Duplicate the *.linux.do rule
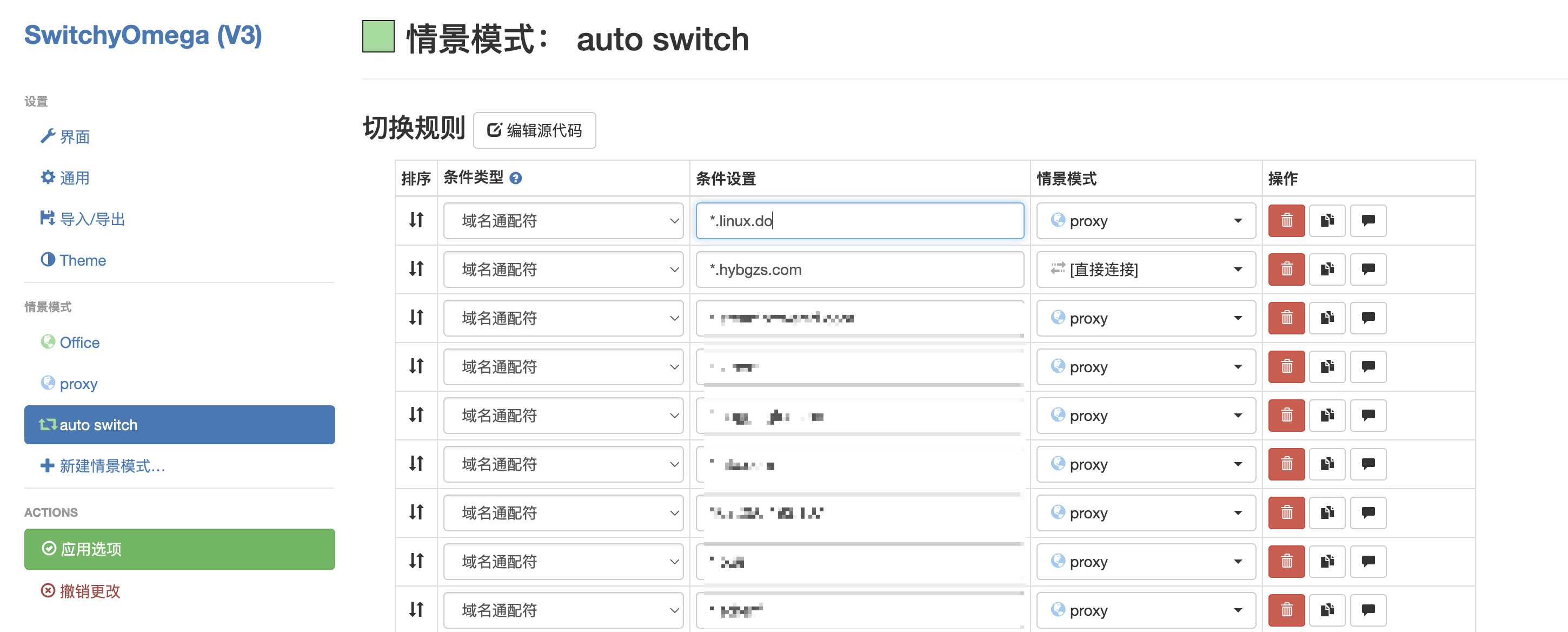Viewport: 1568px width, 632px height. click(1327, 220)
